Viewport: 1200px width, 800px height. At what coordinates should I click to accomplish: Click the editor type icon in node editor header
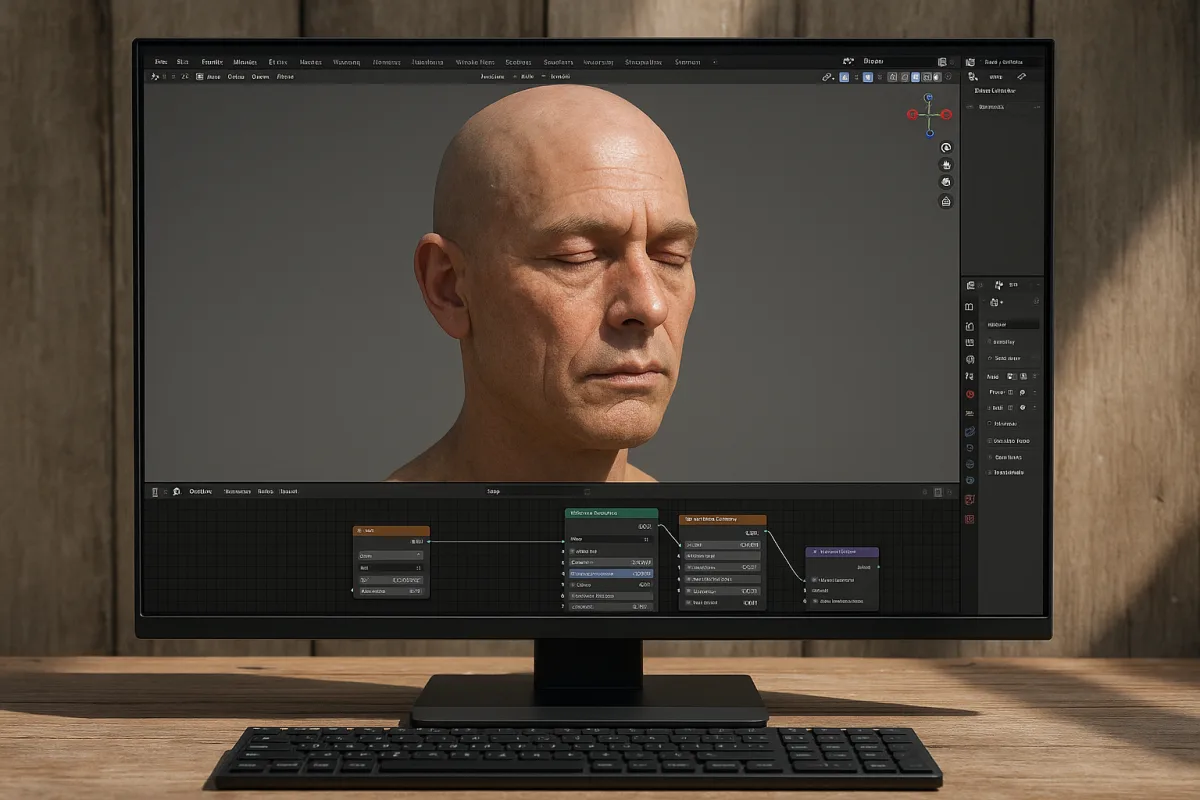click(x=154, y=492)
